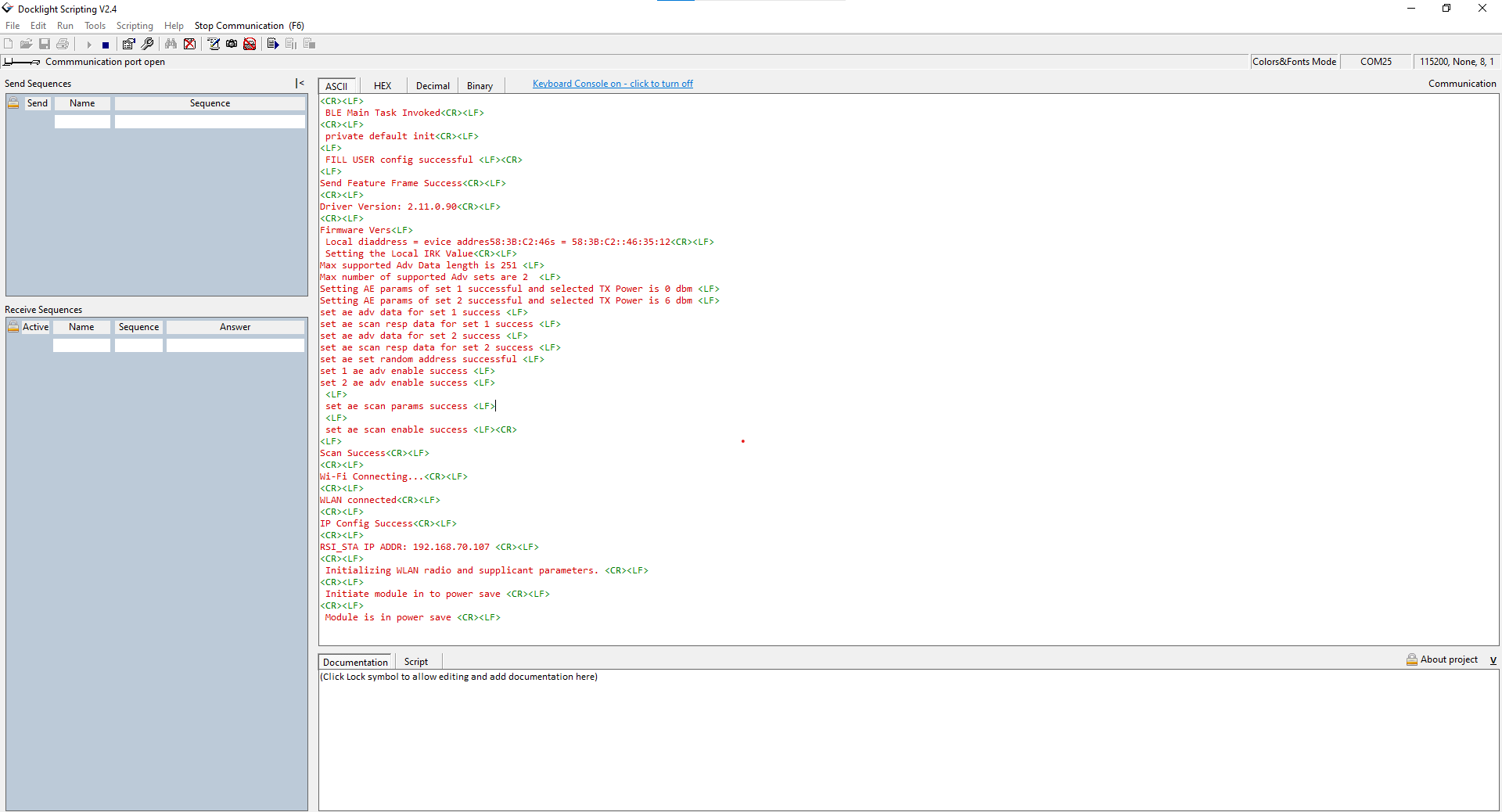Open the Scripting menu
Image resolution: width=1502 pixels, height=812 pixels.
(x=134, y=26)
